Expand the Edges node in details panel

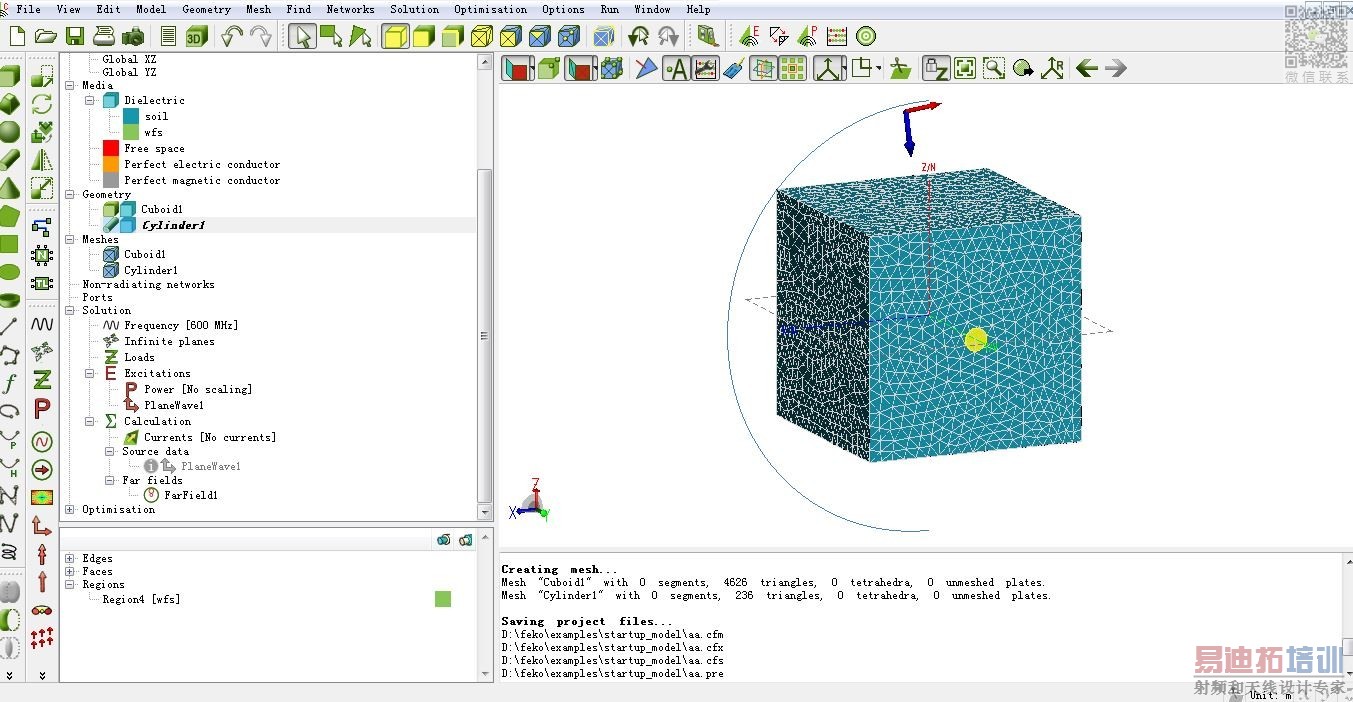70,559
